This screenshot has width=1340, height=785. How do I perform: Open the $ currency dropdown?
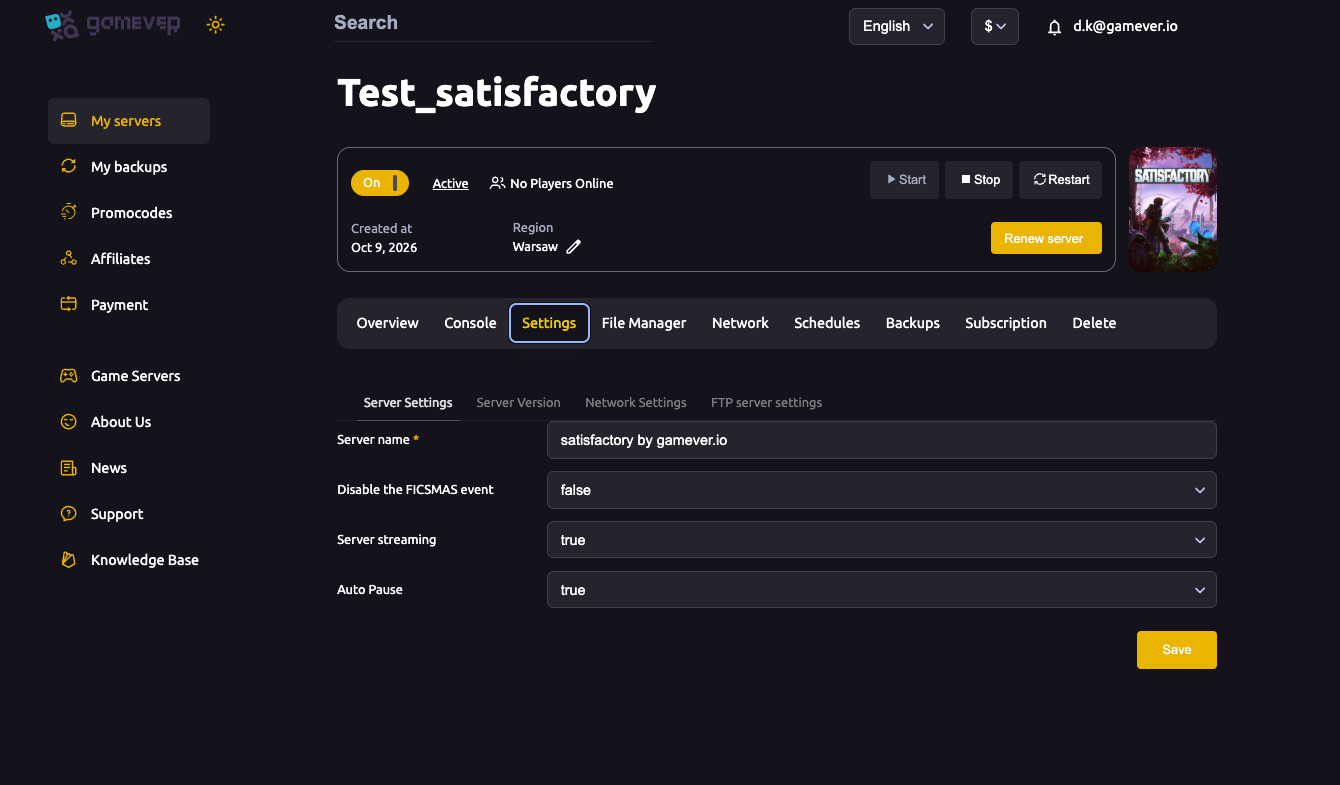(995, 26)
